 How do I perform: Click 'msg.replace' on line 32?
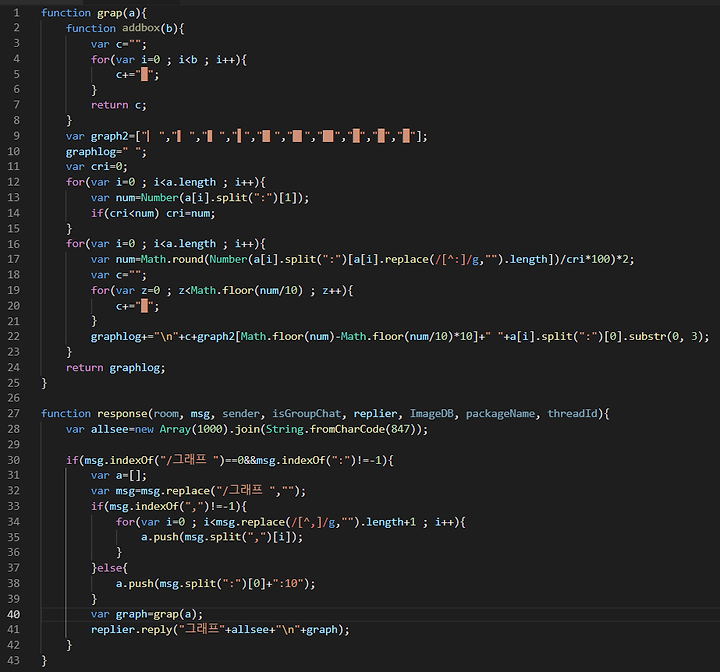click(175, 491)
